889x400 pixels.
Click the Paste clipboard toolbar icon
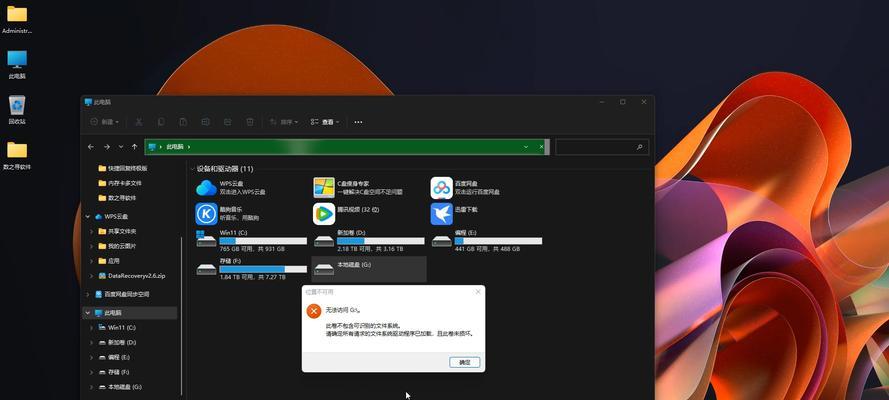(x=183, y=122)
